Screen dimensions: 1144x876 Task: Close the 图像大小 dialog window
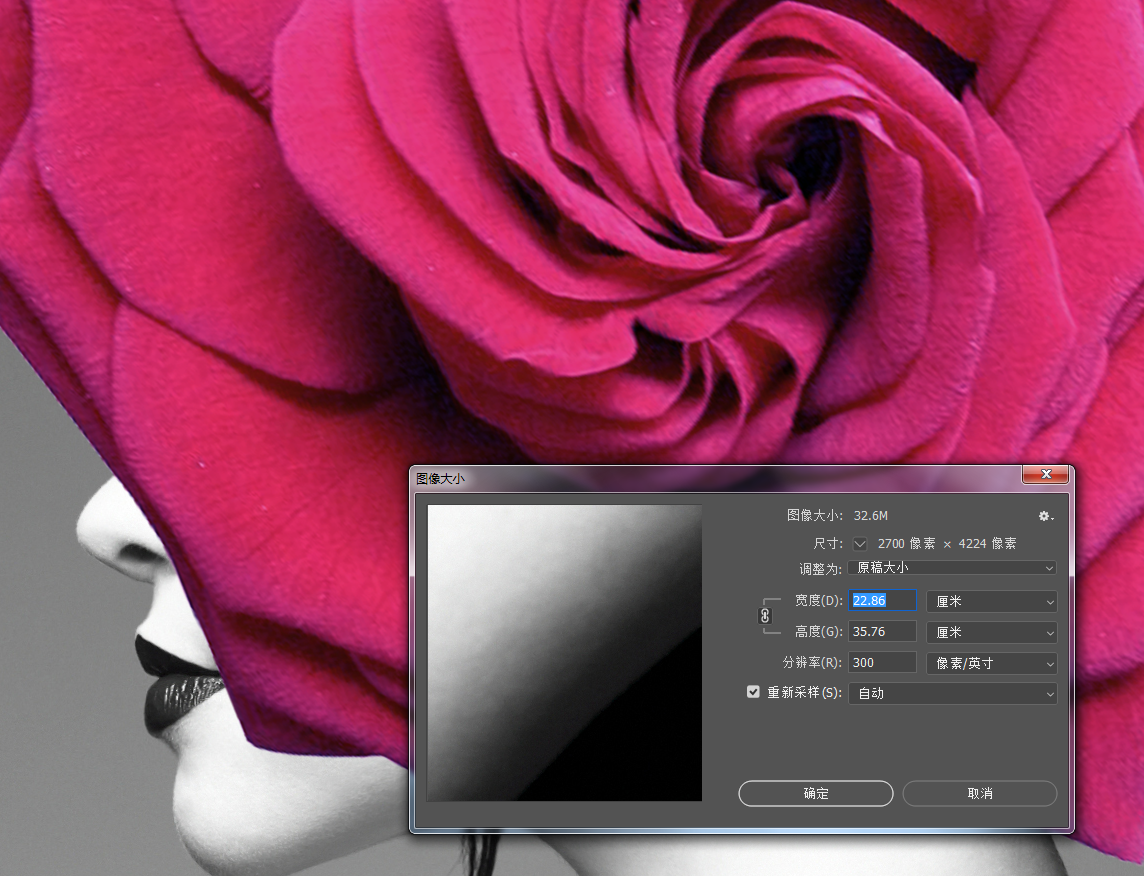coord(1046,474)
